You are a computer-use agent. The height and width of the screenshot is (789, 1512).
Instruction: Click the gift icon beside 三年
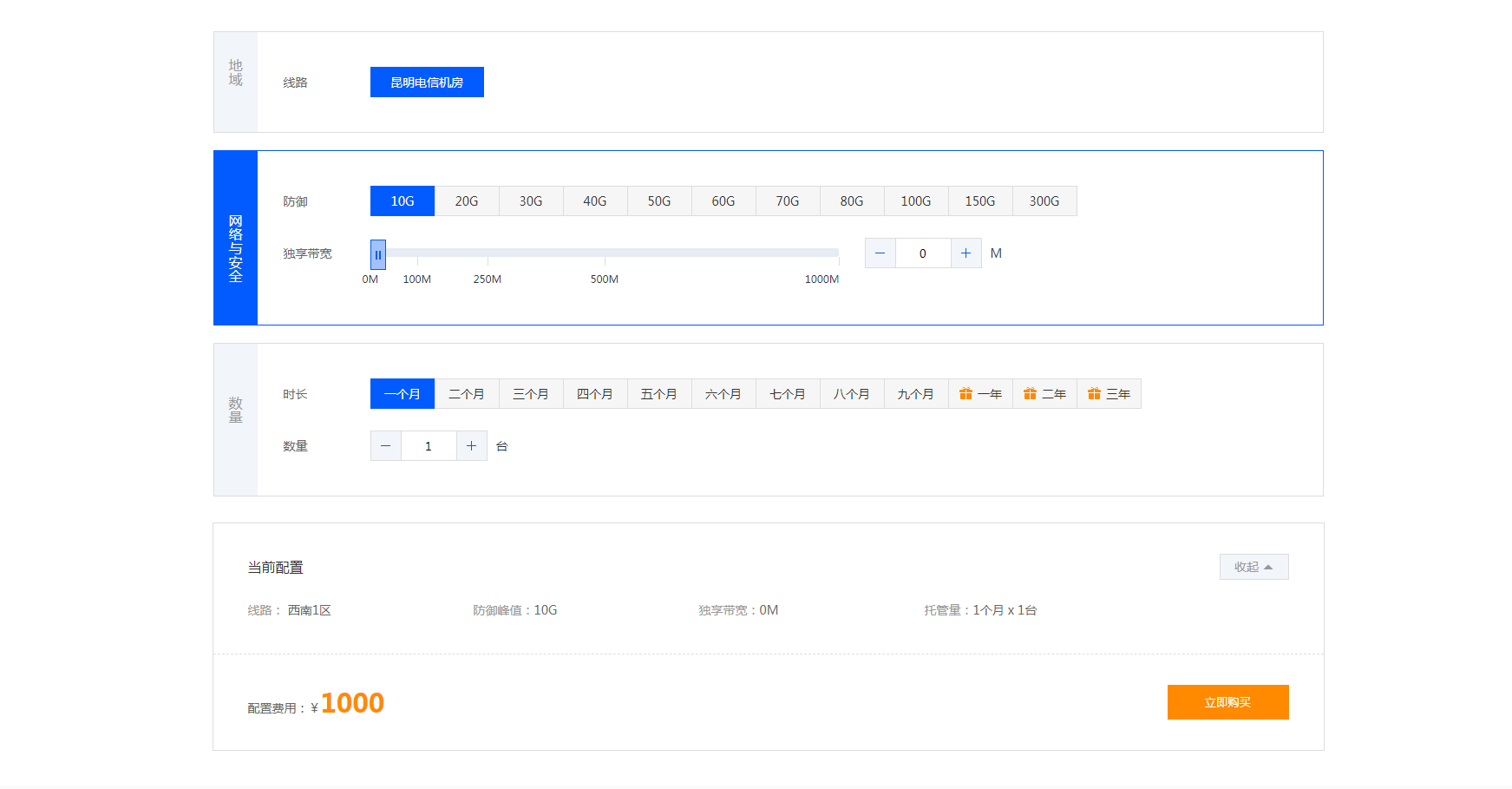(1095, 393)
